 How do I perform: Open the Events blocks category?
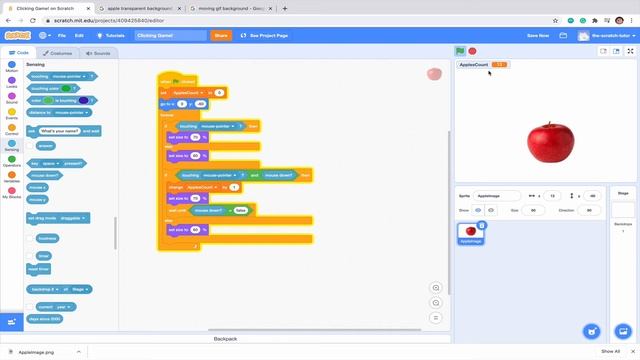coord(12,114)
